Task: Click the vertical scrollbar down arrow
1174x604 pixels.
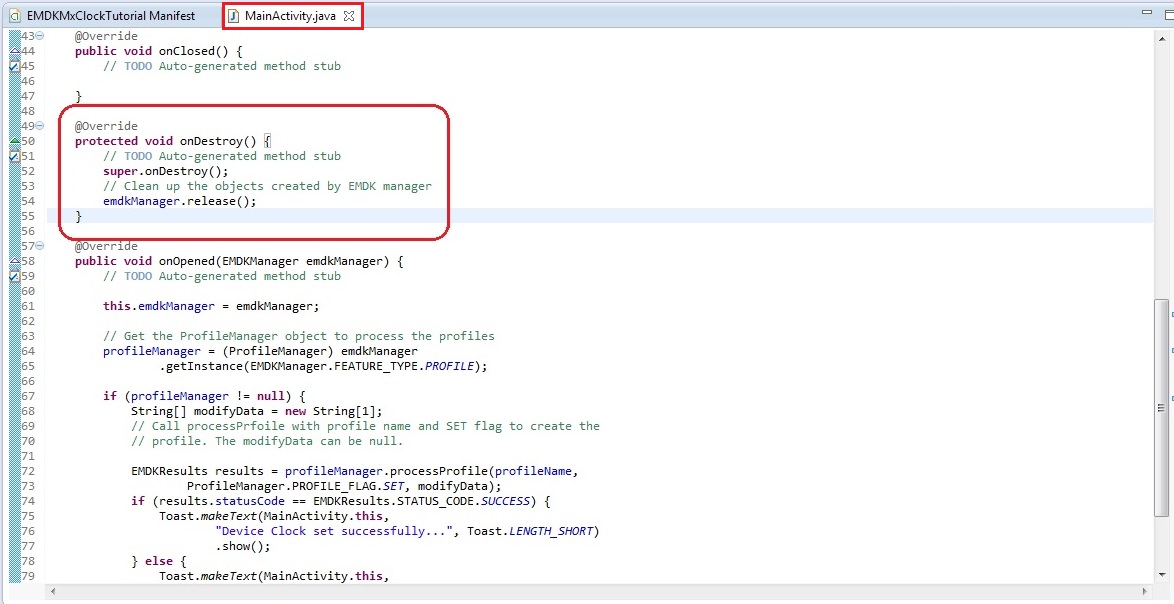Action: [x=1160, y=575]
